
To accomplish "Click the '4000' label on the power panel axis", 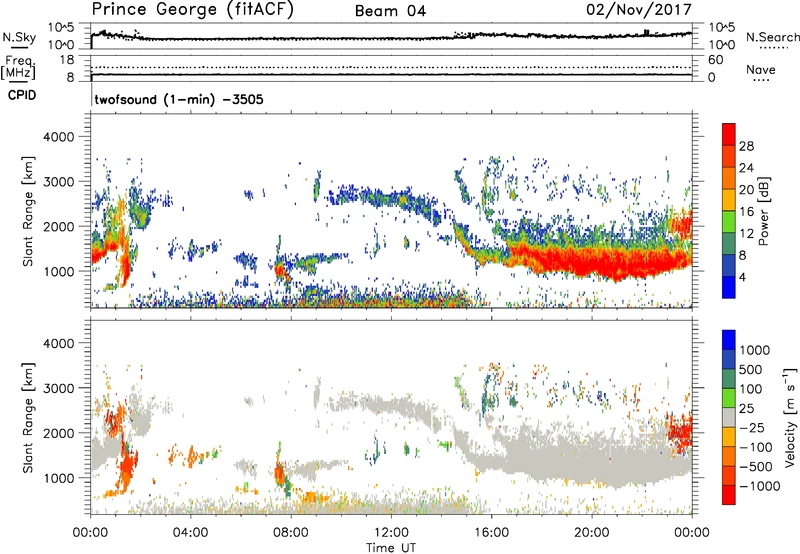I will (58, 137).
